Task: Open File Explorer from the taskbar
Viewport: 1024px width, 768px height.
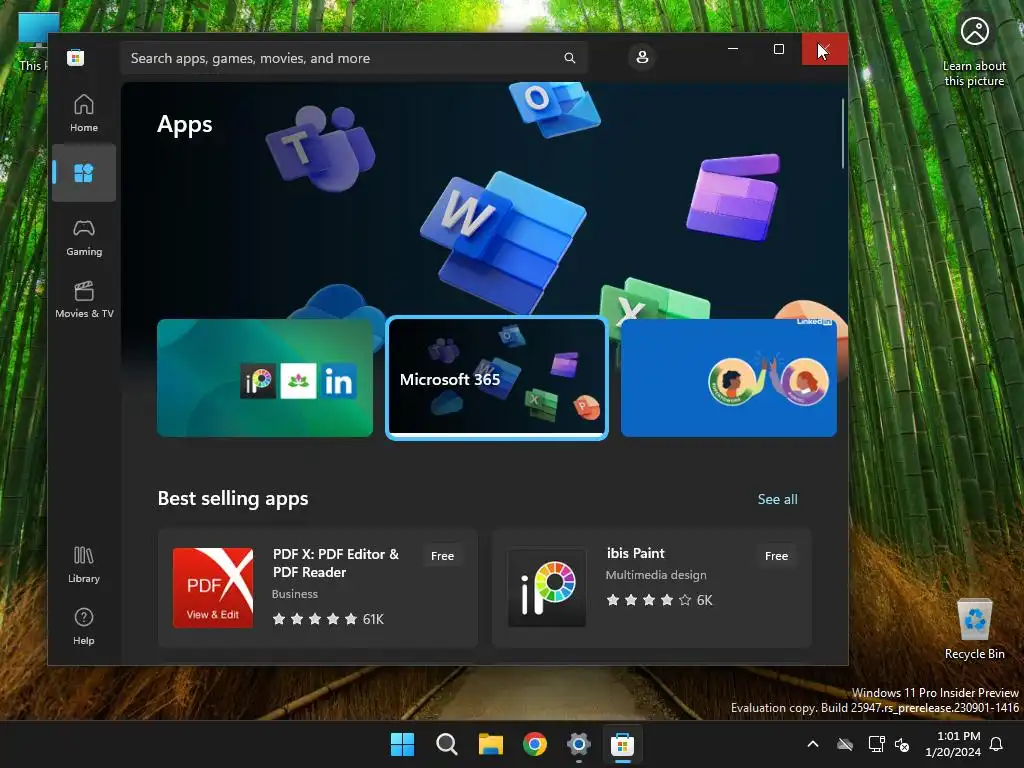Action: point(490,744)
